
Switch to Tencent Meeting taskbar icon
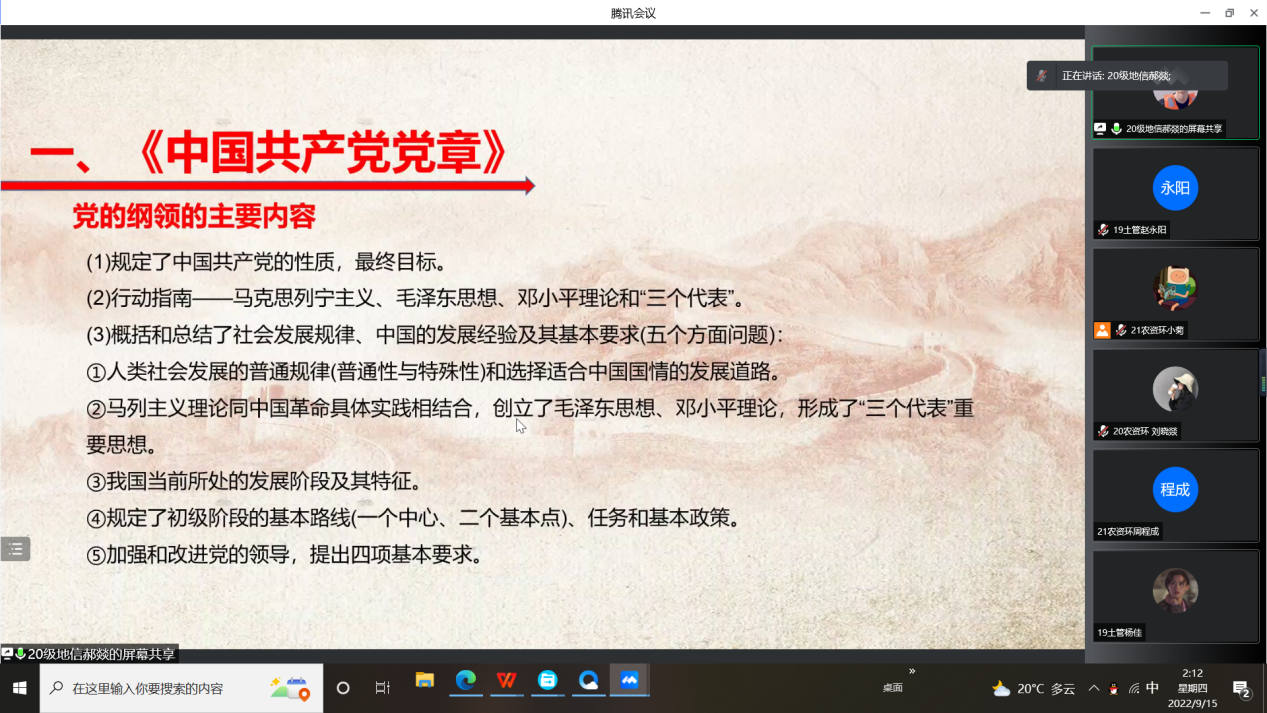coord(629,681)
